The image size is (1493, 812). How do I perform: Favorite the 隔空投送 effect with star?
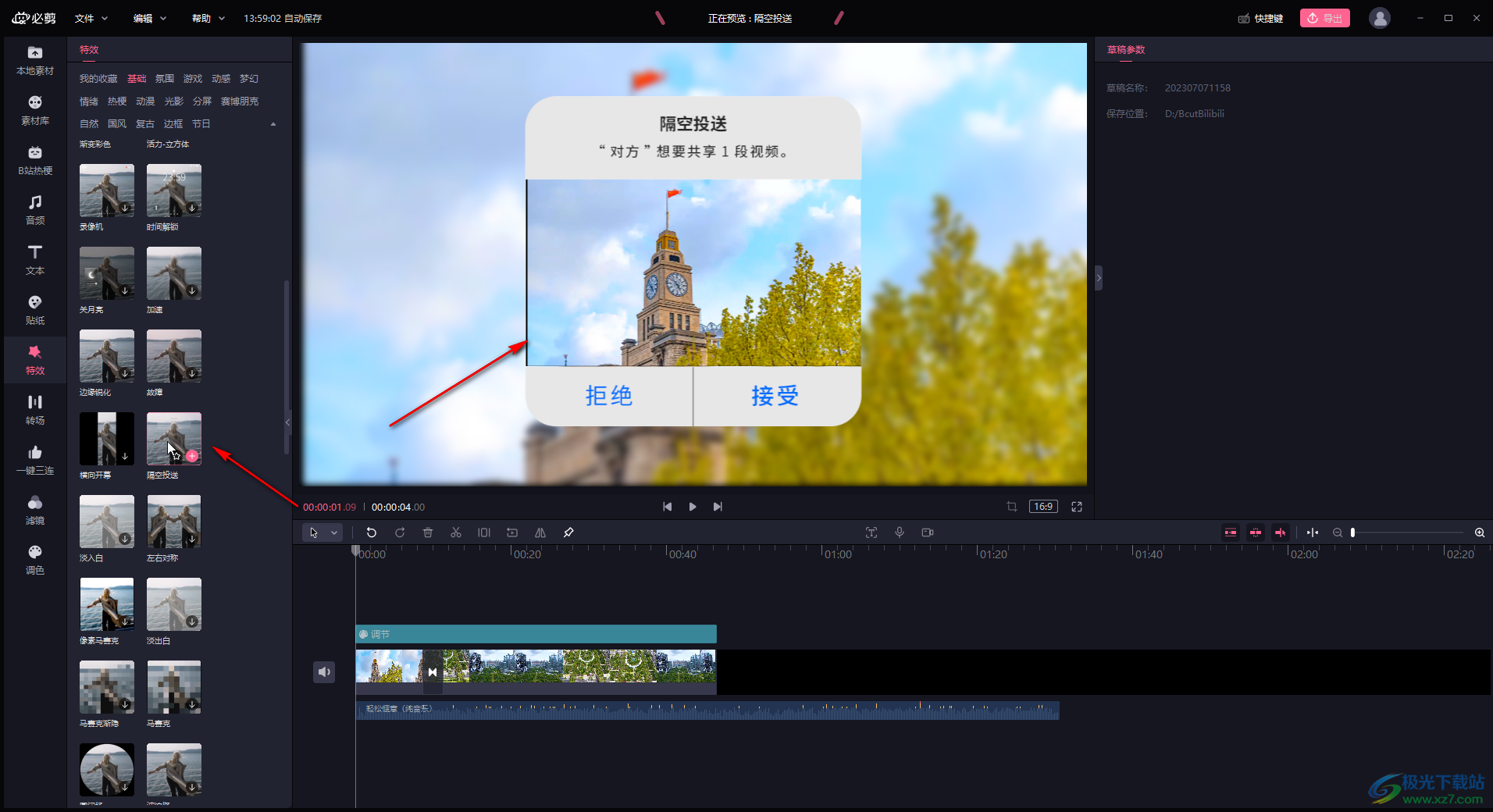[x=177, y=456]
